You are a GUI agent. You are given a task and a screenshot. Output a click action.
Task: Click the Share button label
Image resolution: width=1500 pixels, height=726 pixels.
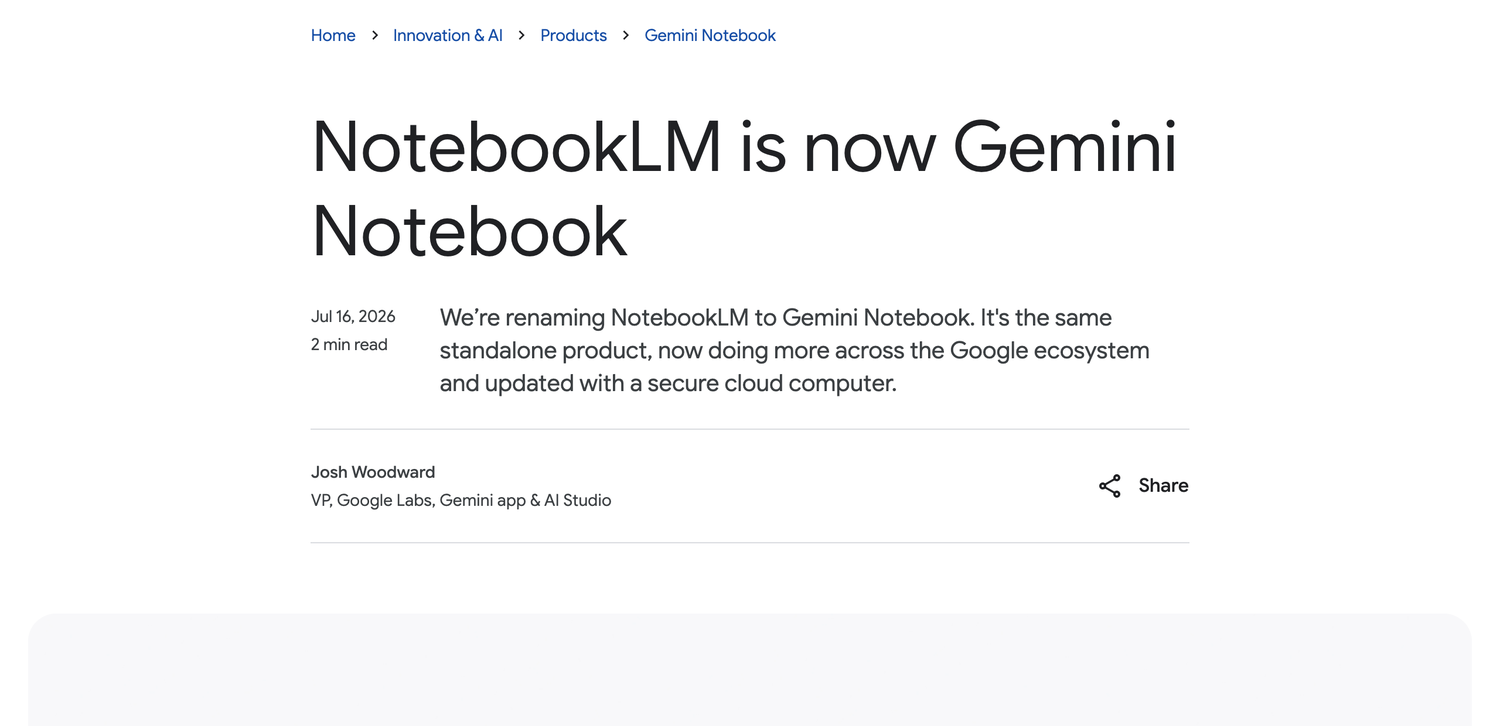pyautogui.click(x=1163, y=486)
